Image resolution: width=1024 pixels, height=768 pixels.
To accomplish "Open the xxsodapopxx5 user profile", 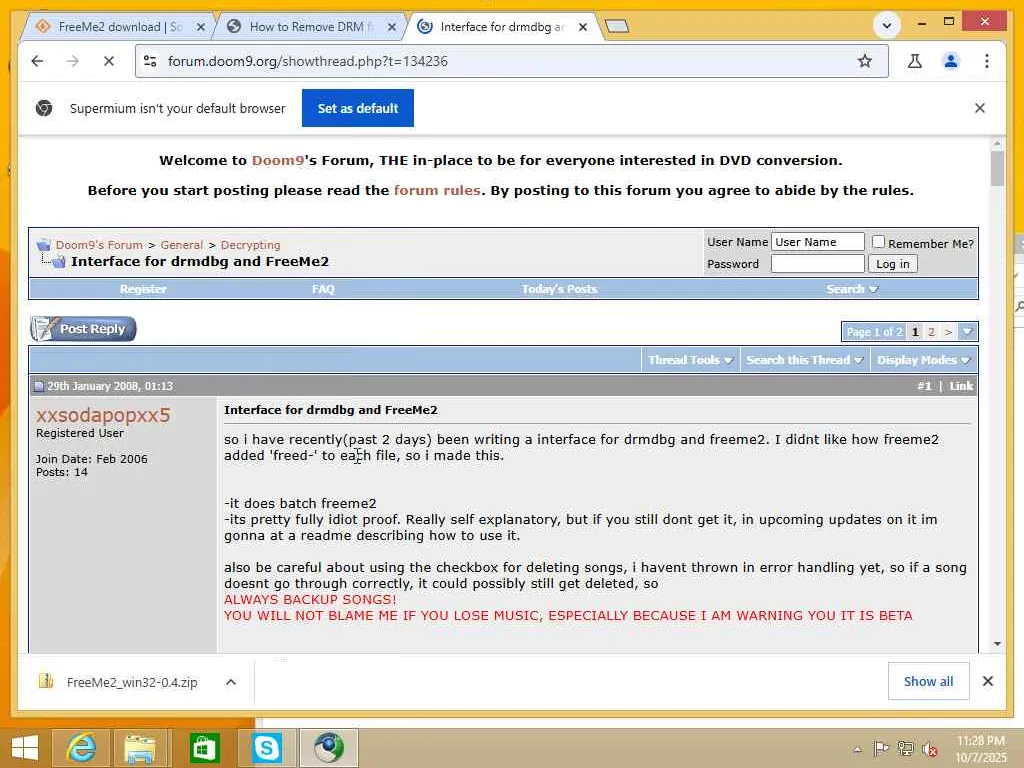I will click(x=103, y=415).
